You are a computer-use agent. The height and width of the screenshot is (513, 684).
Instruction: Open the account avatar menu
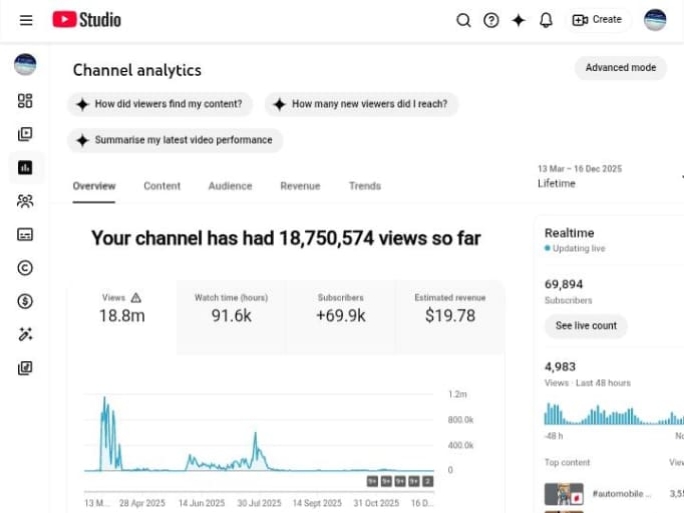tap(655, 20)
